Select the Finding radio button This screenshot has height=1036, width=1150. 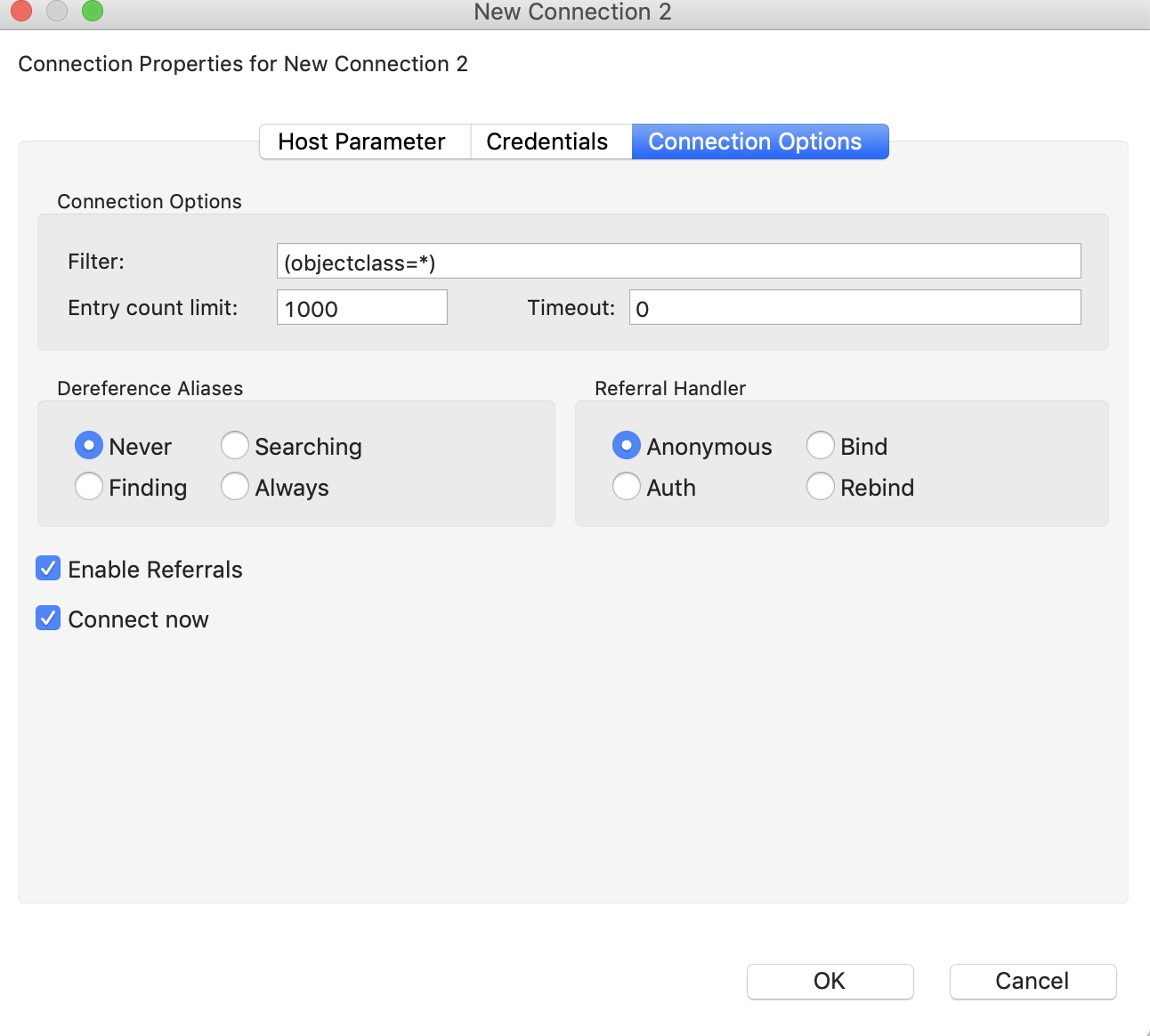click(x=89, y=486)
